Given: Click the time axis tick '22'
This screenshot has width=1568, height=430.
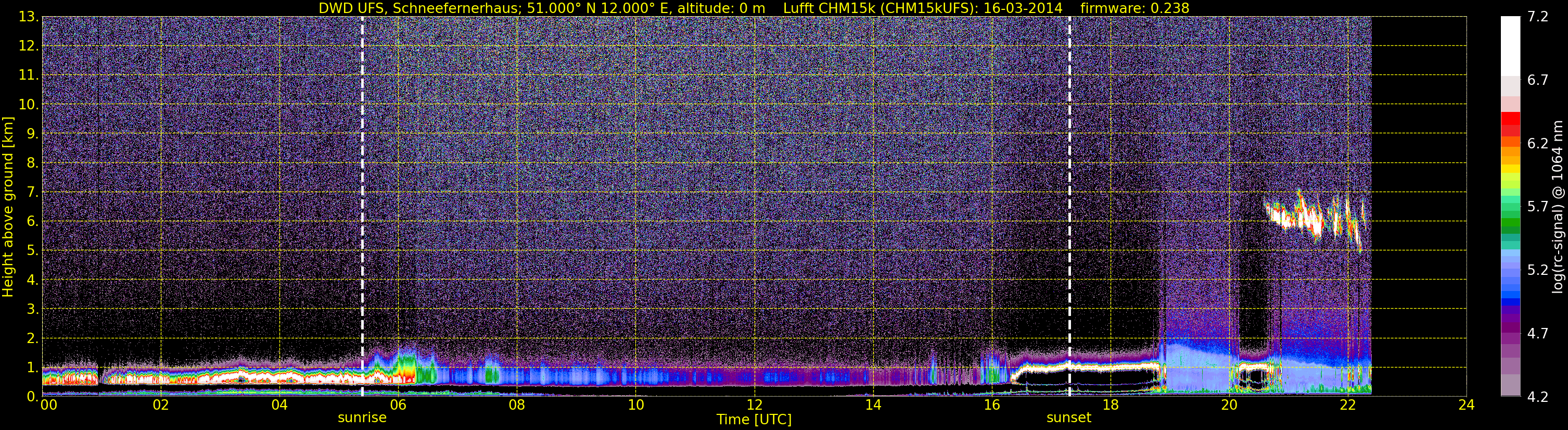Looking at the screenshot, I should pyautogui.click(x=1348, y=405).
